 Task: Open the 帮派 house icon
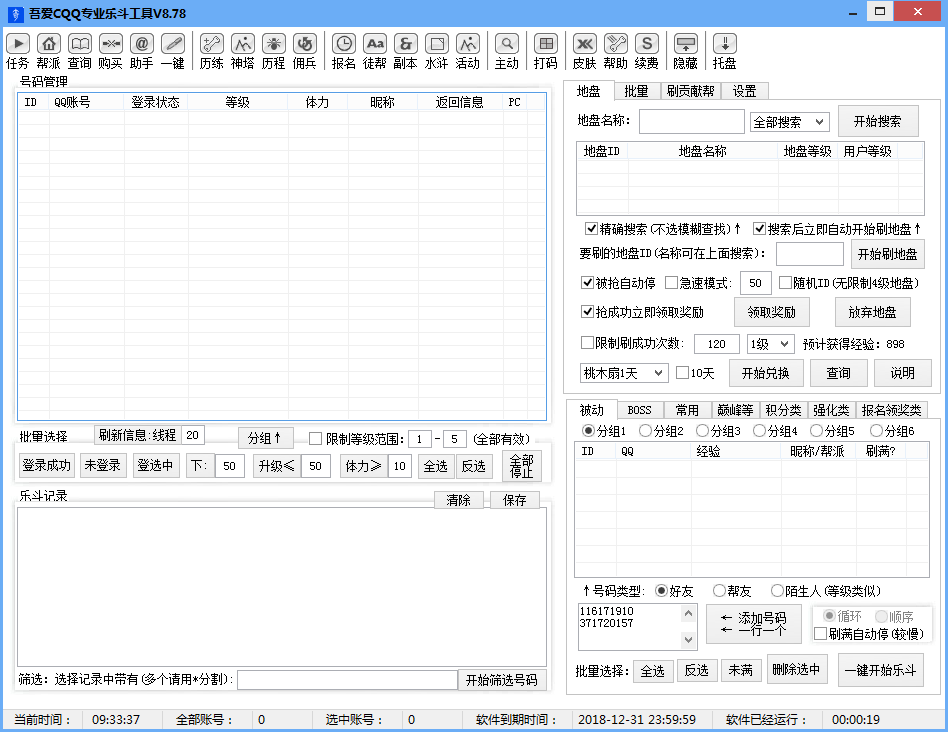[x=48, y=51]
